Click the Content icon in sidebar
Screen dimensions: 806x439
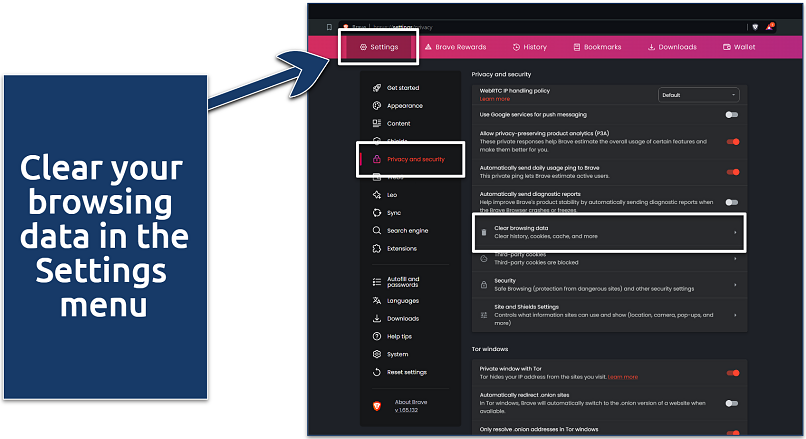pos(377,123)
